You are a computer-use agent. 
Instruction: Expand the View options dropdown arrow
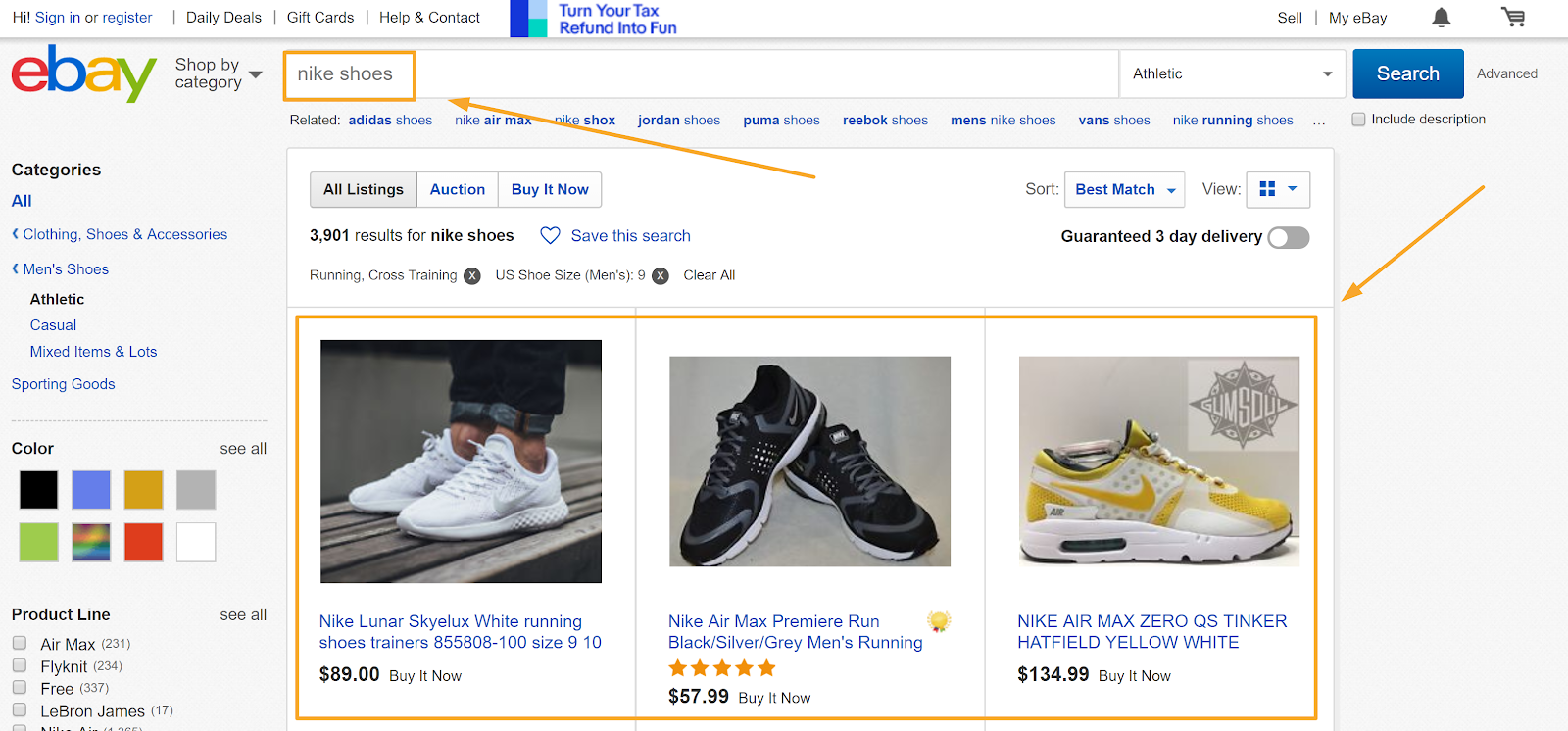1293,189
